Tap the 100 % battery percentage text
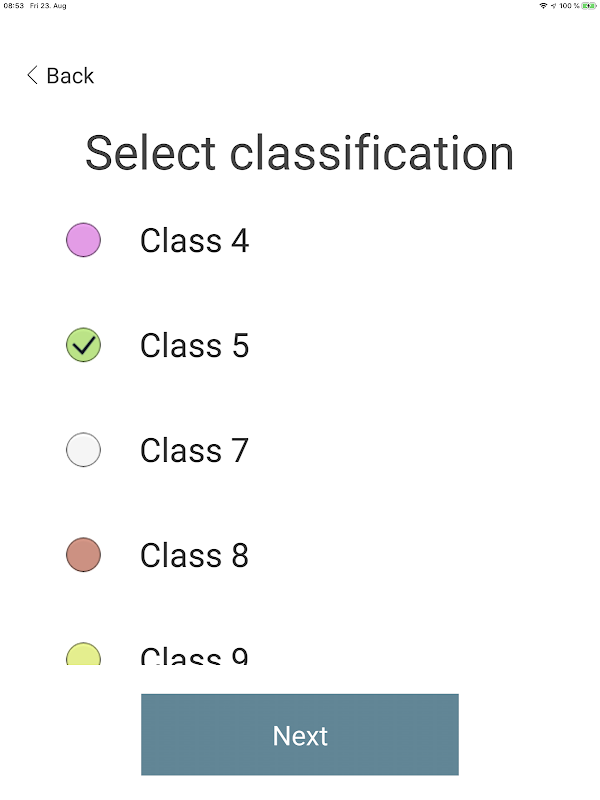600x800 pixels. pos(571,6)
